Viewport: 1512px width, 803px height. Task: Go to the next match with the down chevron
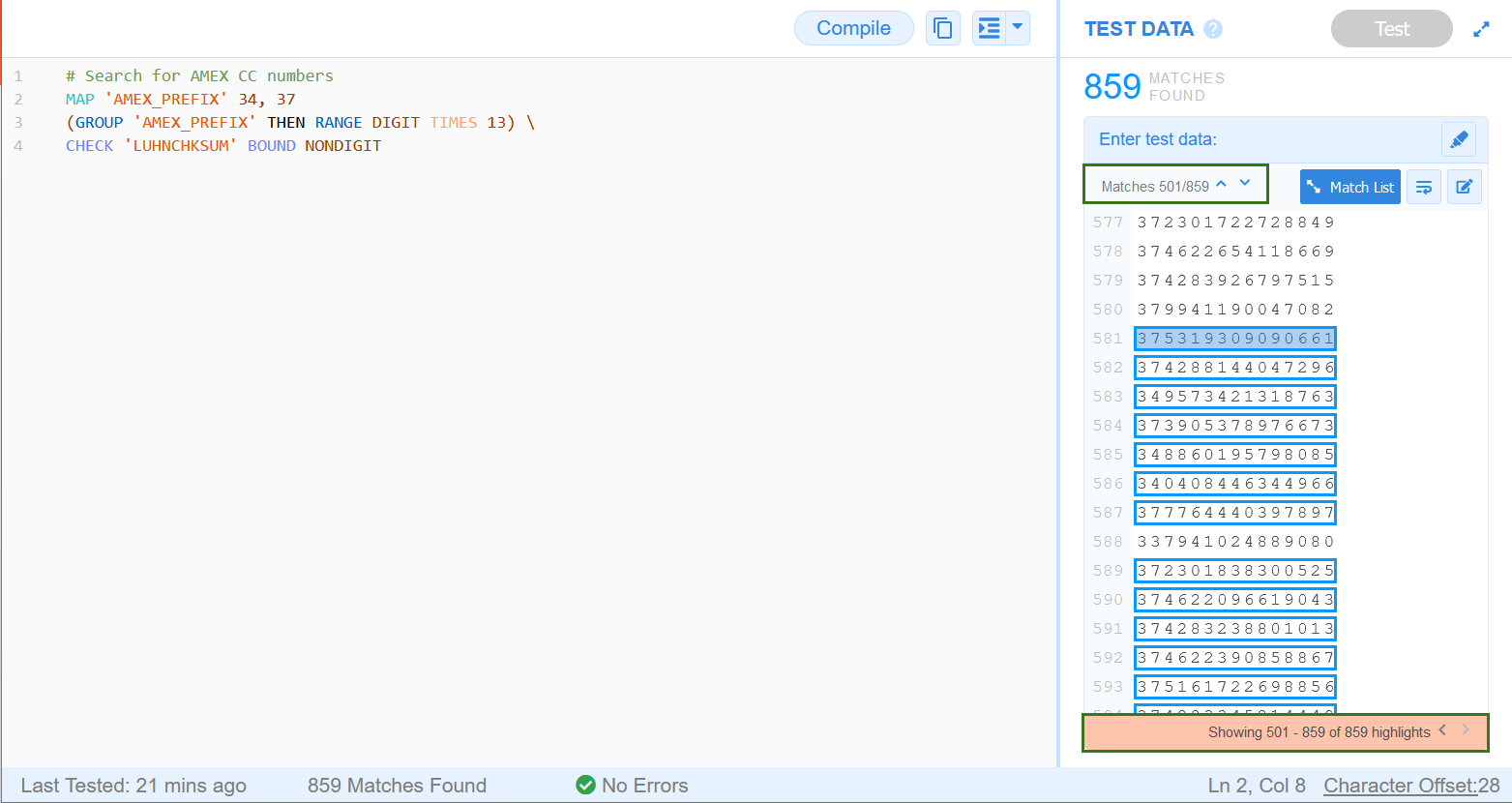[x=1245, y=184]
